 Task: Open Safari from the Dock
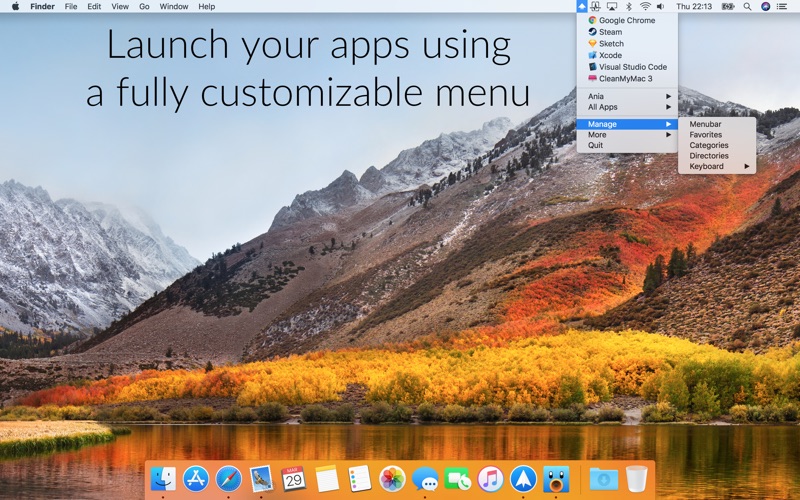pos(229,479)
